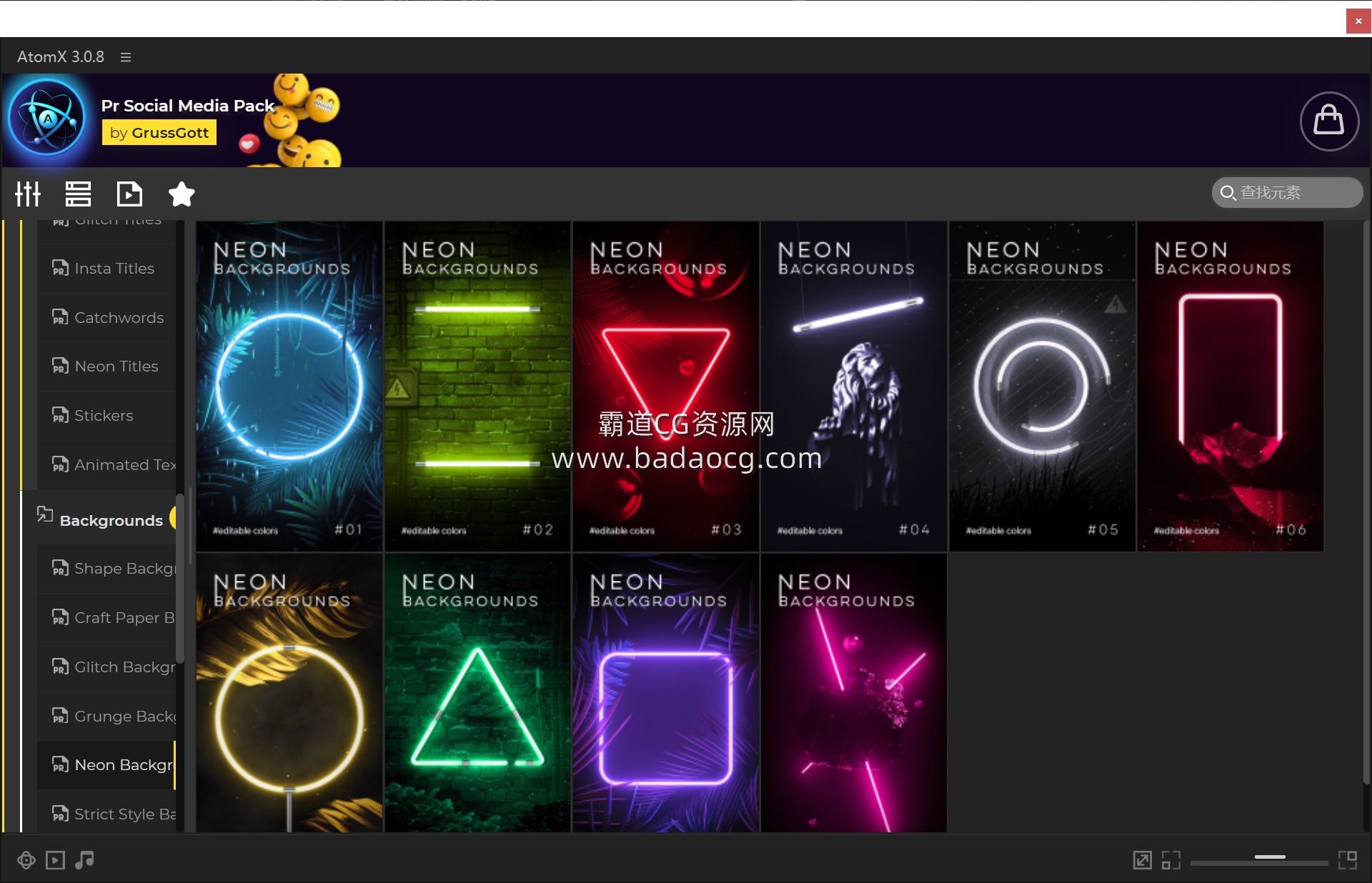Viewport: 1372px width, 883px height.
Task: Select the pink neon lines background thumbnail
Action: 854,693
